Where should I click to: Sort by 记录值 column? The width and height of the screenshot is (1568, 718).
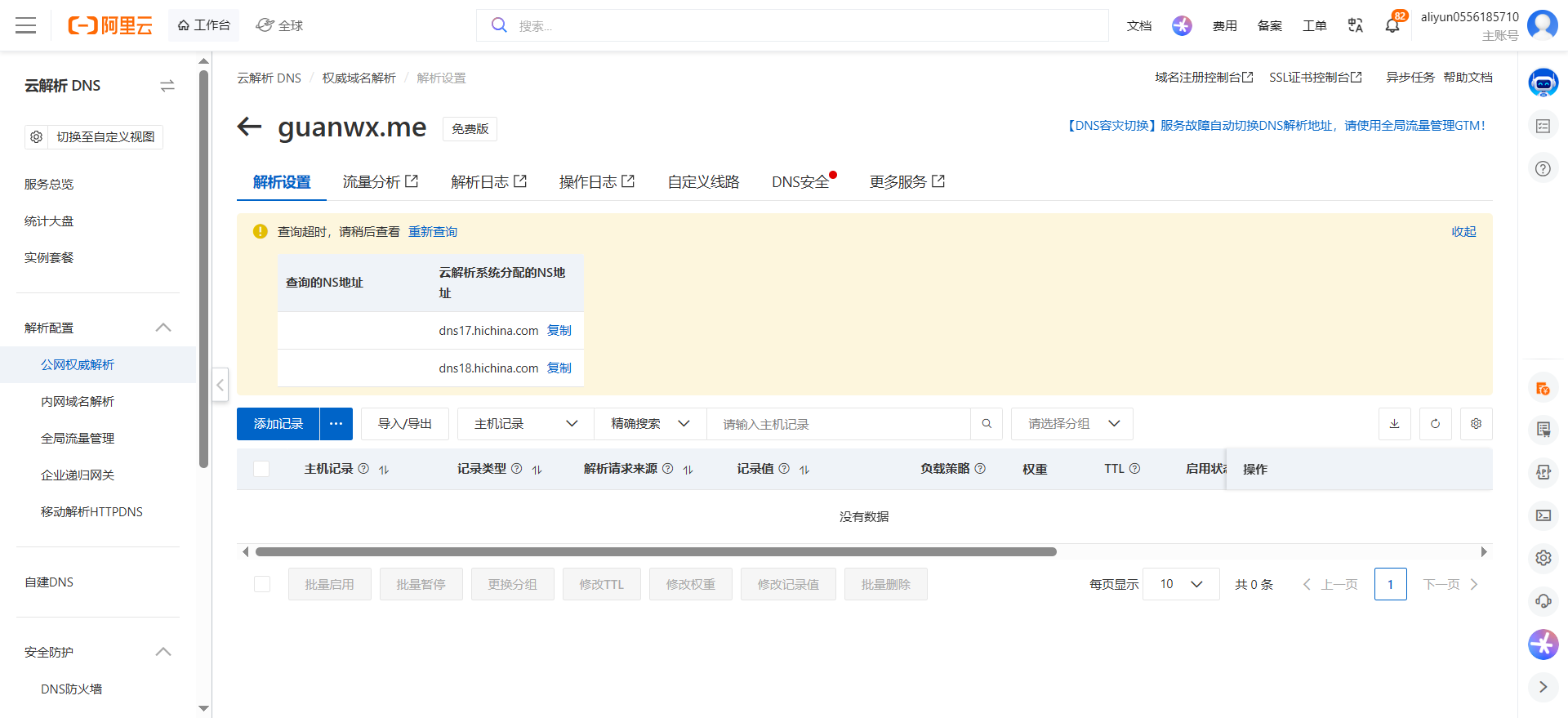click(804, 470)
